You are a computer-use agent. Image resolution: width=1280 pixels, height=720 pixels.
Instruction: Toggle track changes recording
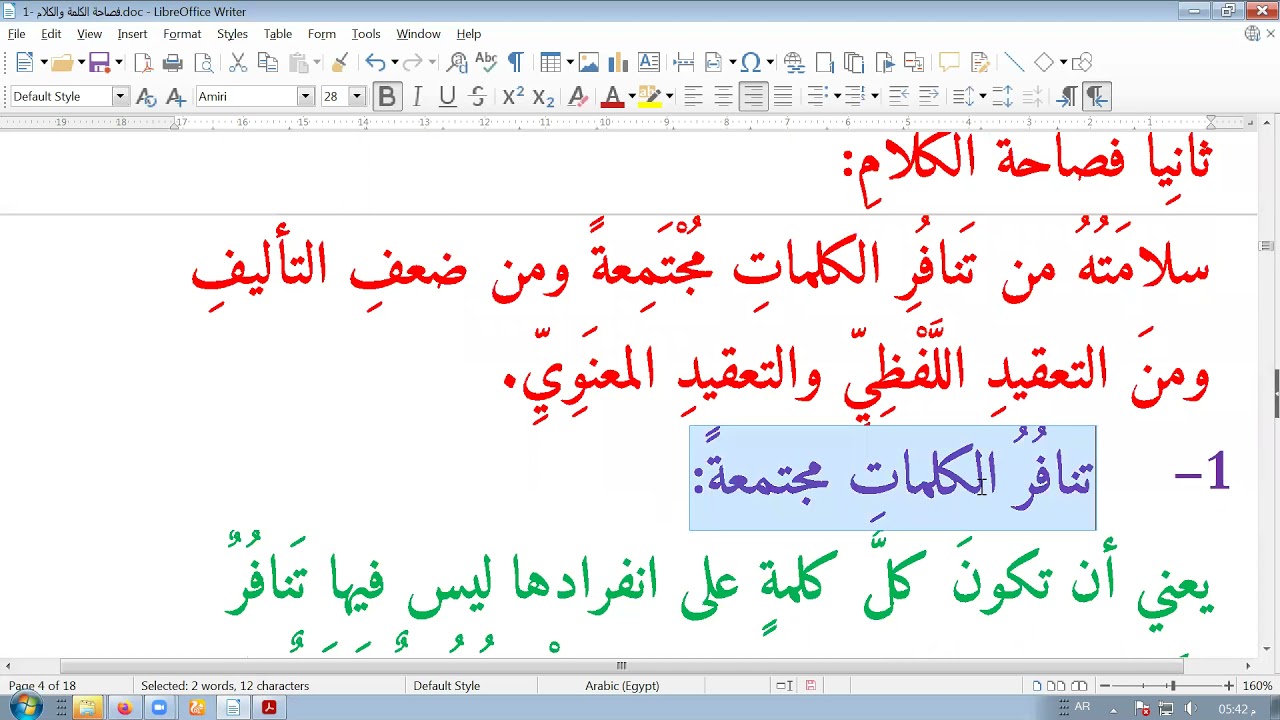click(x=979, y=63)
